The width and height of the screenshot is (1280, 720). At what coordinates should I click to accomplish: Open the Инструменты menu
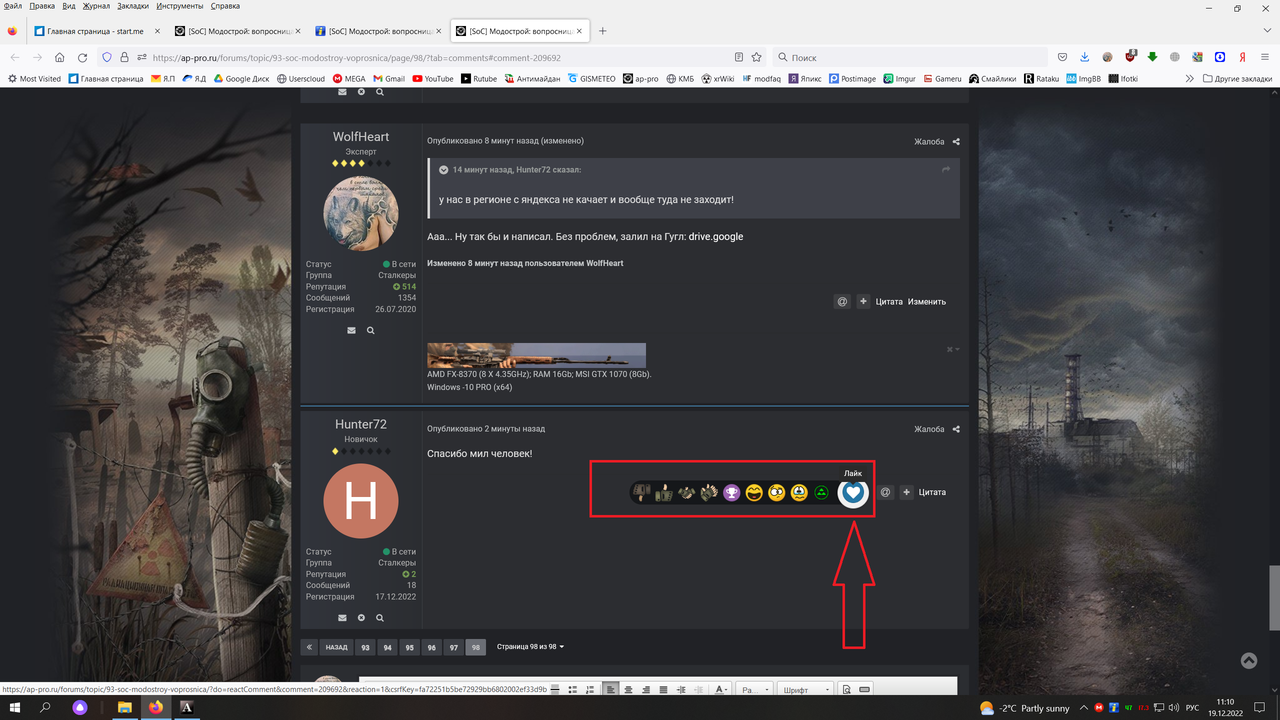pos(179,6)
